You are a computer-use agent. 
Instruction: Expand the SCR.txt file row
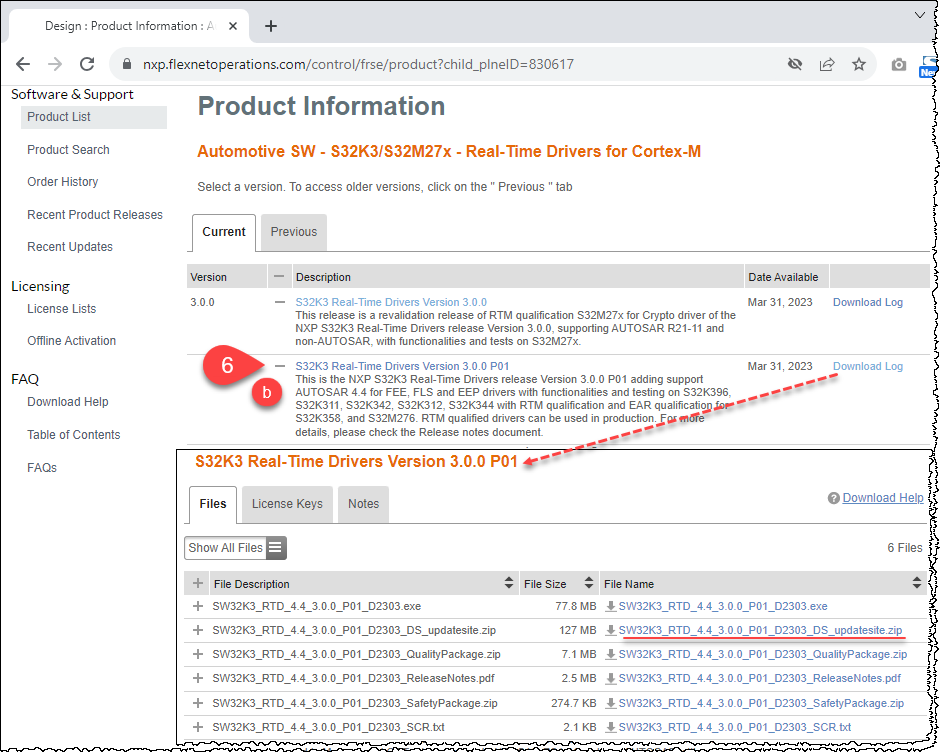[197, 727]
